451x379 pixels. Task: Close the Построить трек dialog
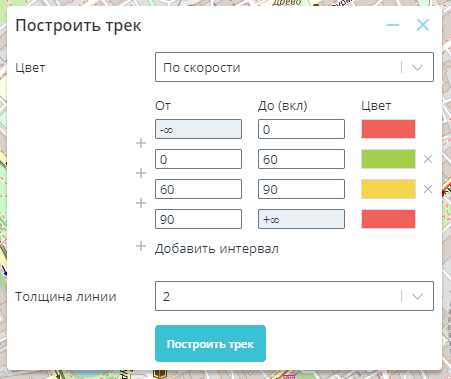[423, 25]
